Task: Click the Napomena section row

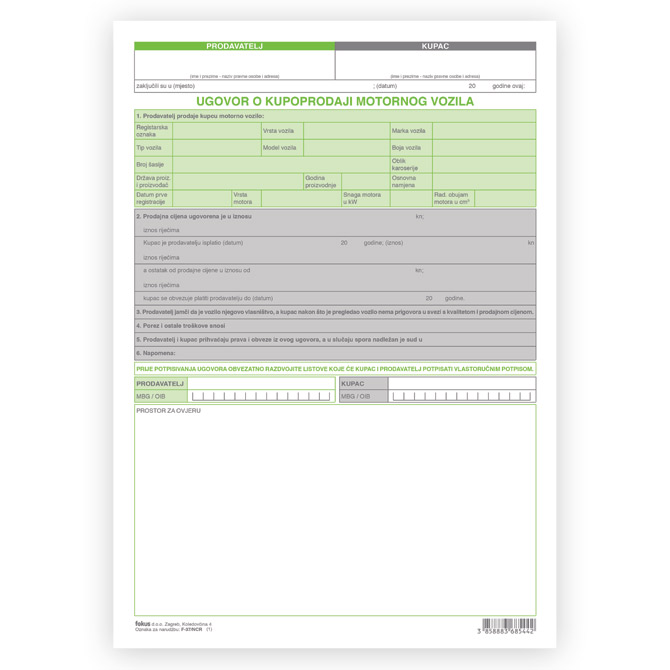Action: (335, 353)
